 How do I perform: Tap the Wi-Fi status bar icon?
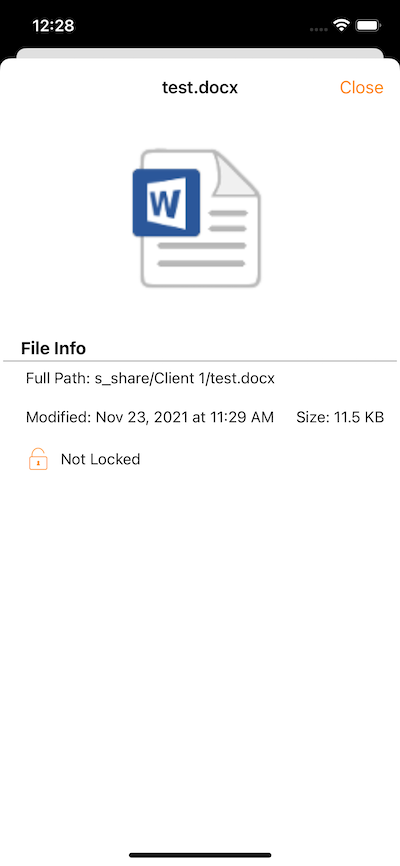(x=341, y=25)
